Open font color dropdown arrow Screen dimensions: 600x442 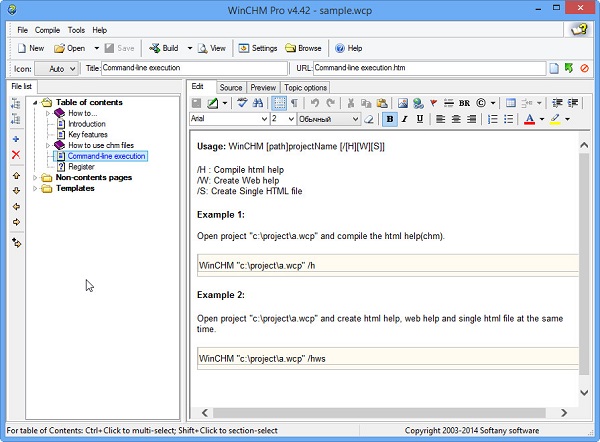(x=541, y=119)
